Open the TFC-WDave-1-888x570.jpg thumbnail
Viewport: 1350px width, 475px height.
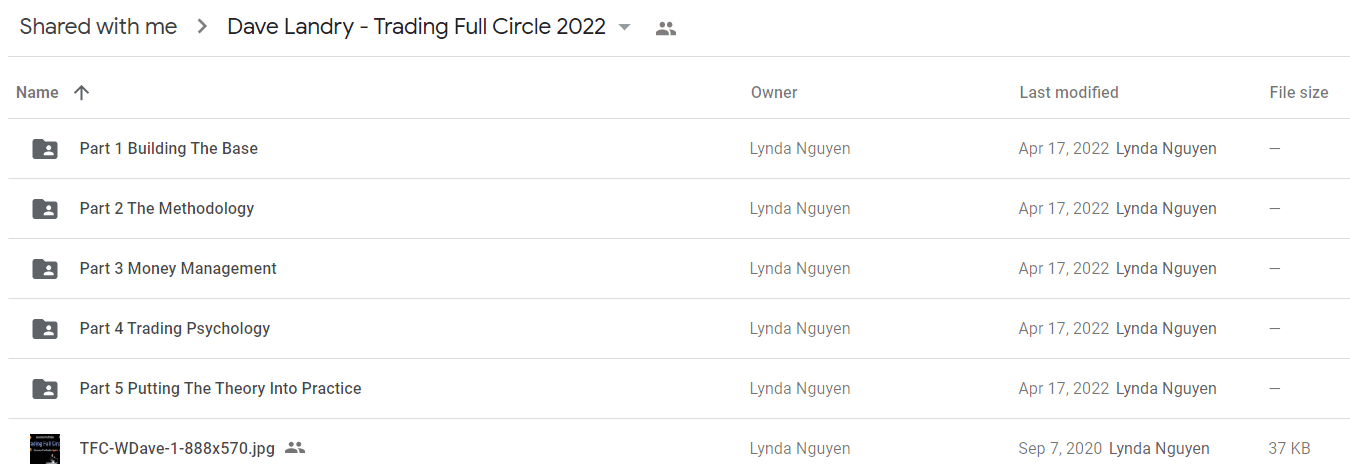tap(45, 449)
